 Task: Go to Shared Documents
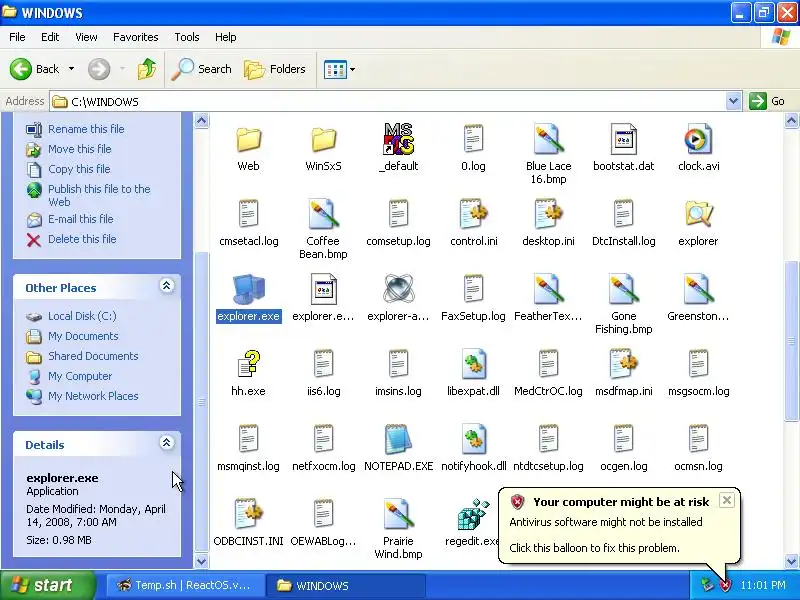(x=93, y=356)
